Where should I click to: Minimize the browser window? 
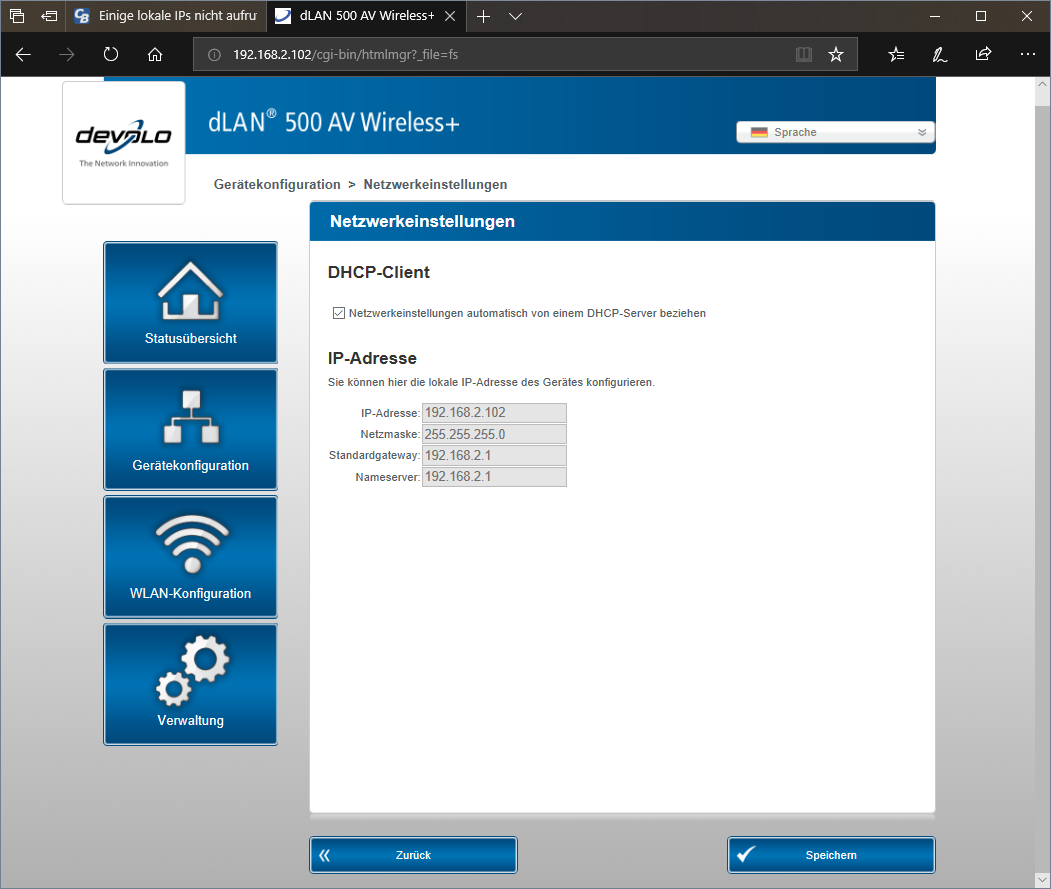click(935, 16)
